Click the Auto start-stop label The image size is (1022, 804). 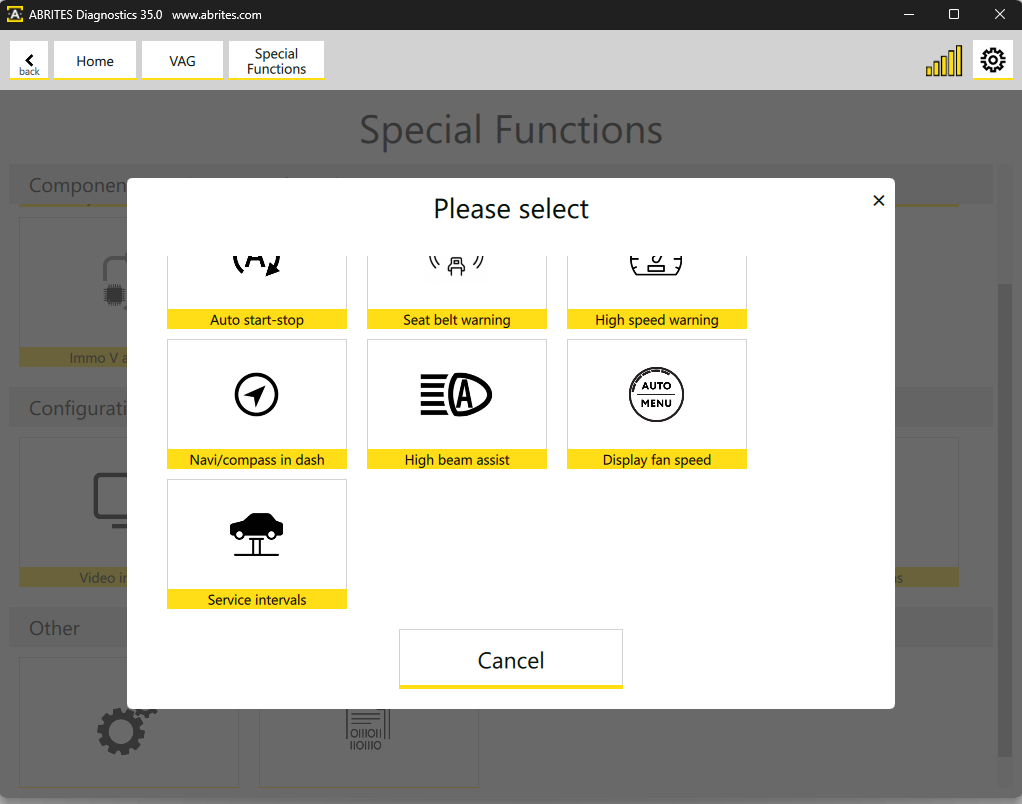pyautogui.click(x=257, y=319)
